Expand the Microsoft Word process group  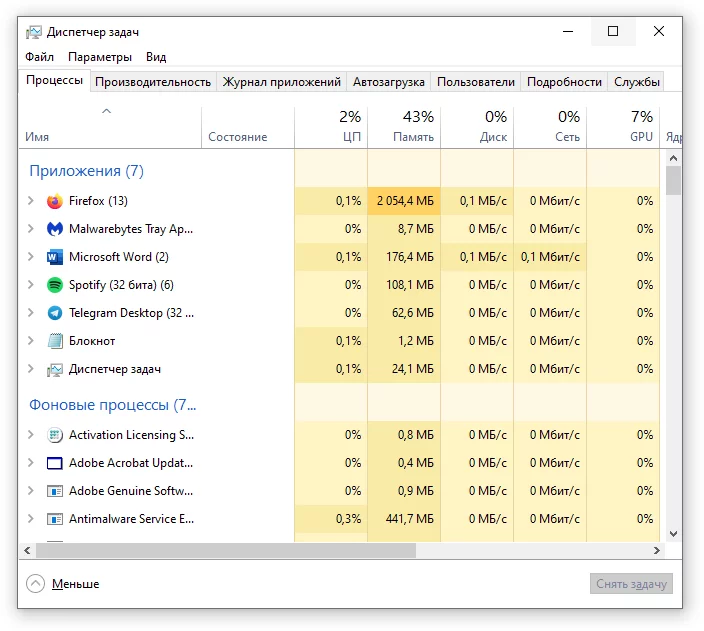31,257
